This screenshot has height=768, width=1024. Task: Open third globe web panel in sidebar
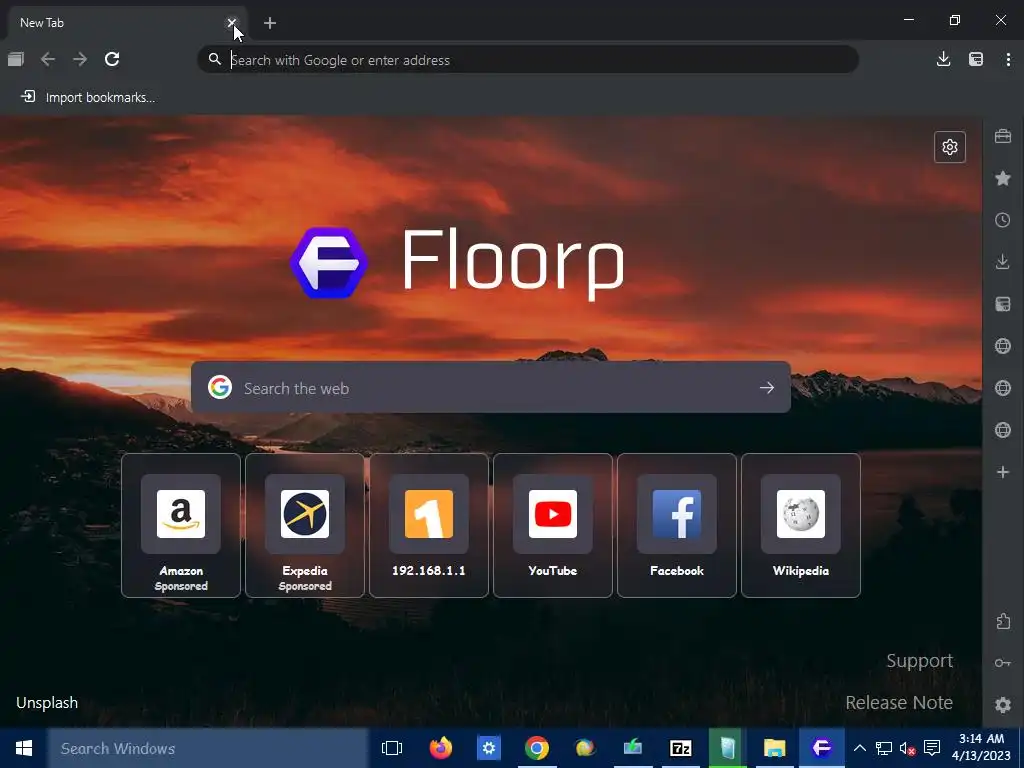coord(1003,430)
